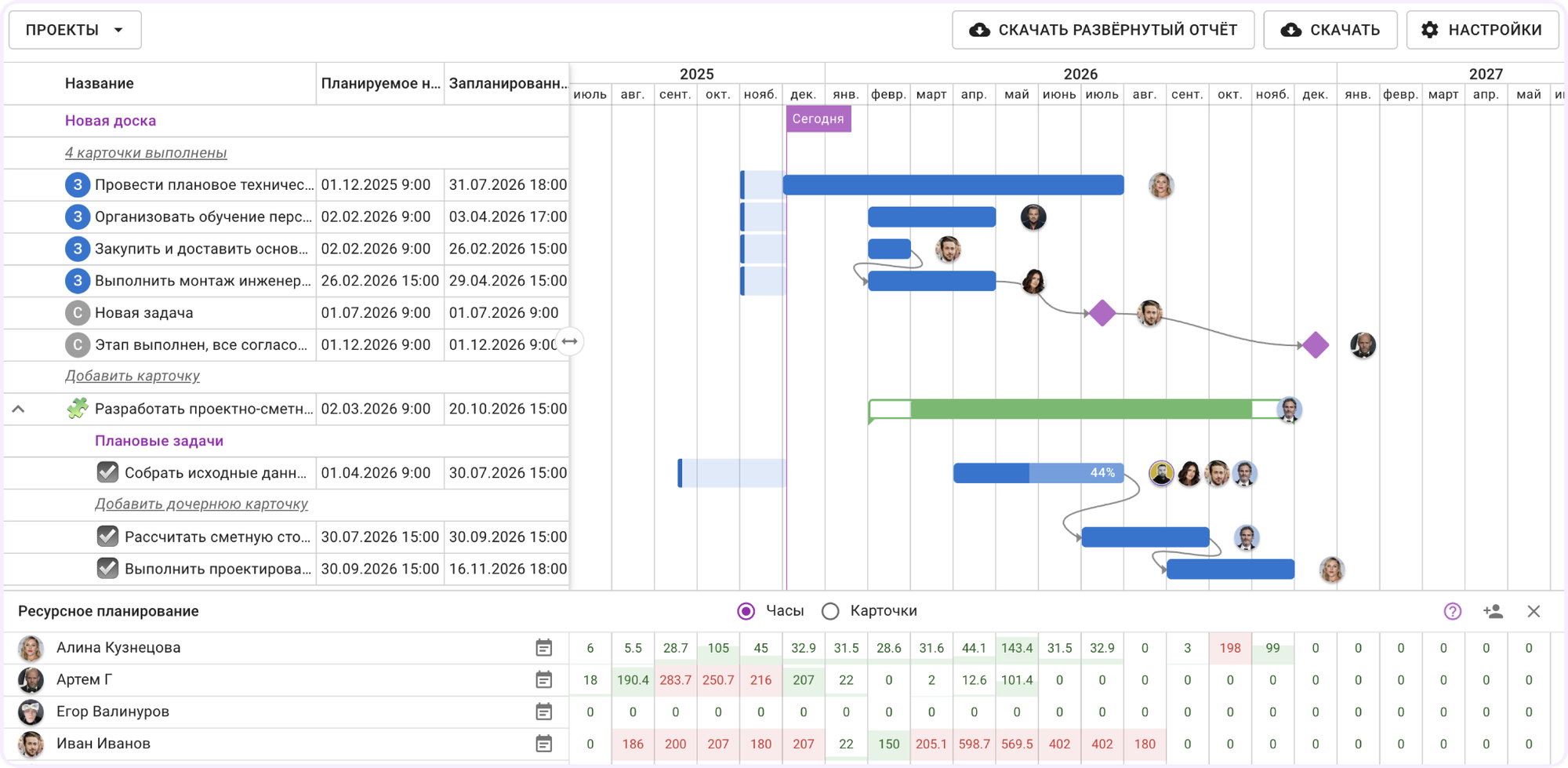Open the help question mark icon

click(1452, 611)
